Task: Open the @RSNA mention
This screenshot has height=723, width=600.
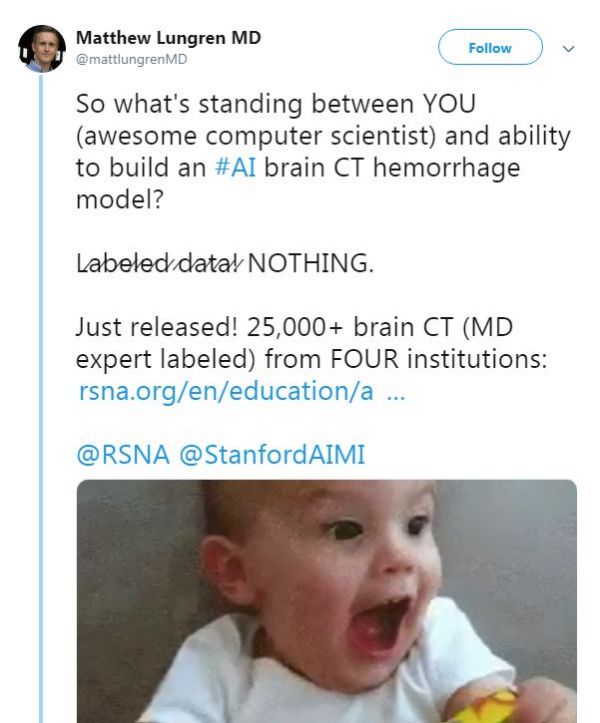Action: 122,455
